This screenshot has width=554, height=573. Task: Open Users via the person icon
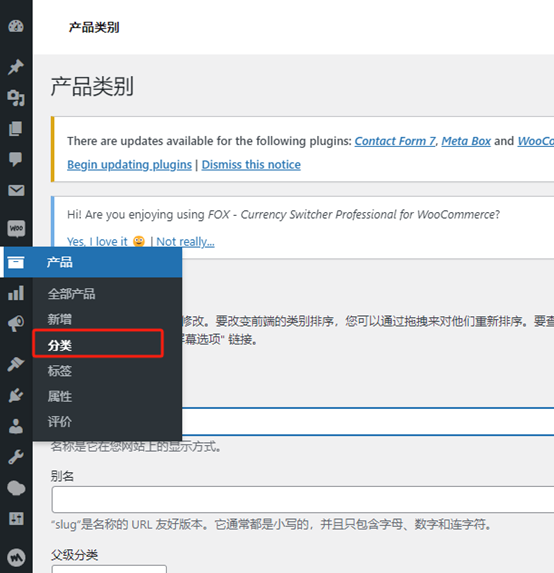[x=16, y=426]
